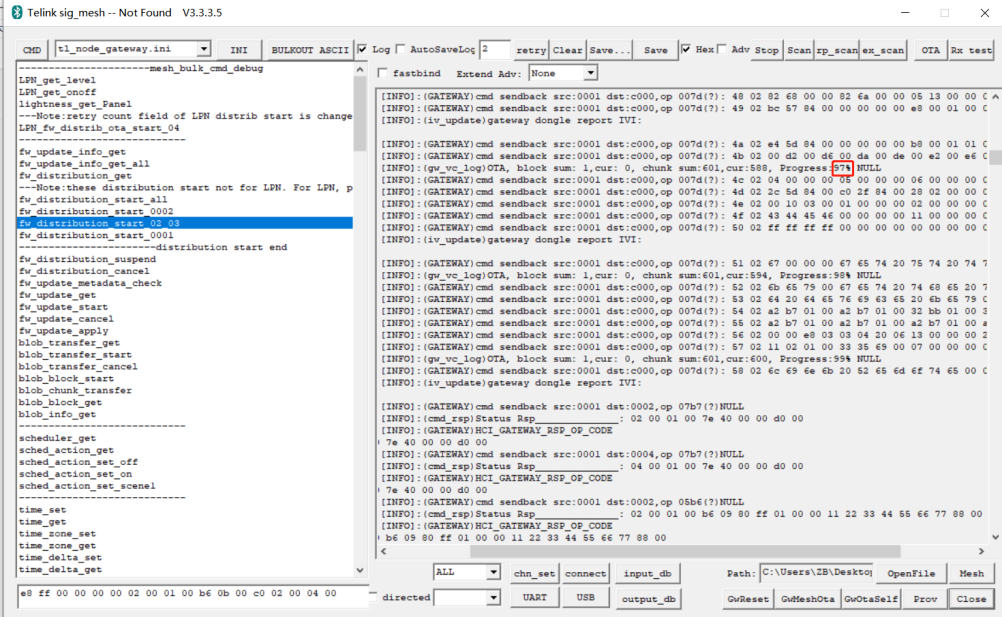This screenshot has height=617, width=1002.
Task: Click the GwReset button
Action: coord(747,598)
